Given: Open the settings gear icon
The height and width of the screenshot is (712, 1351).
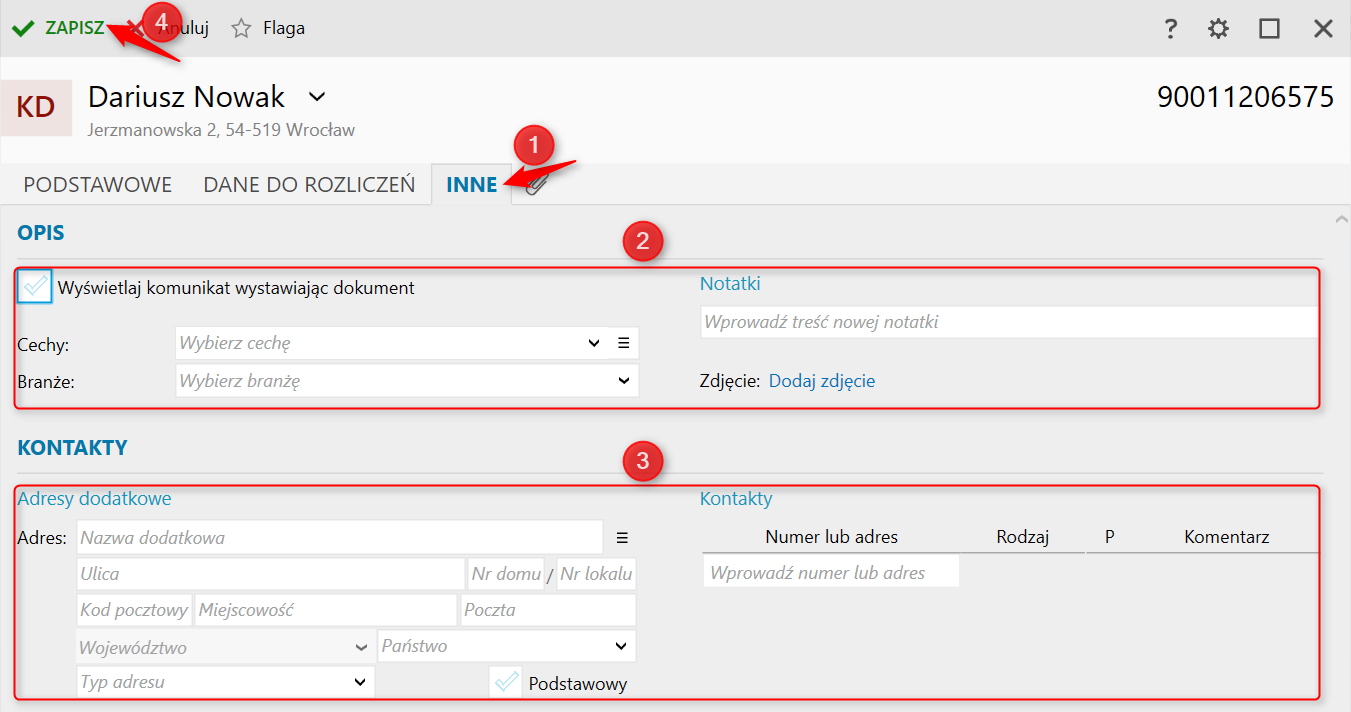Looking at the screenshot, I should tap(1218, 28).
